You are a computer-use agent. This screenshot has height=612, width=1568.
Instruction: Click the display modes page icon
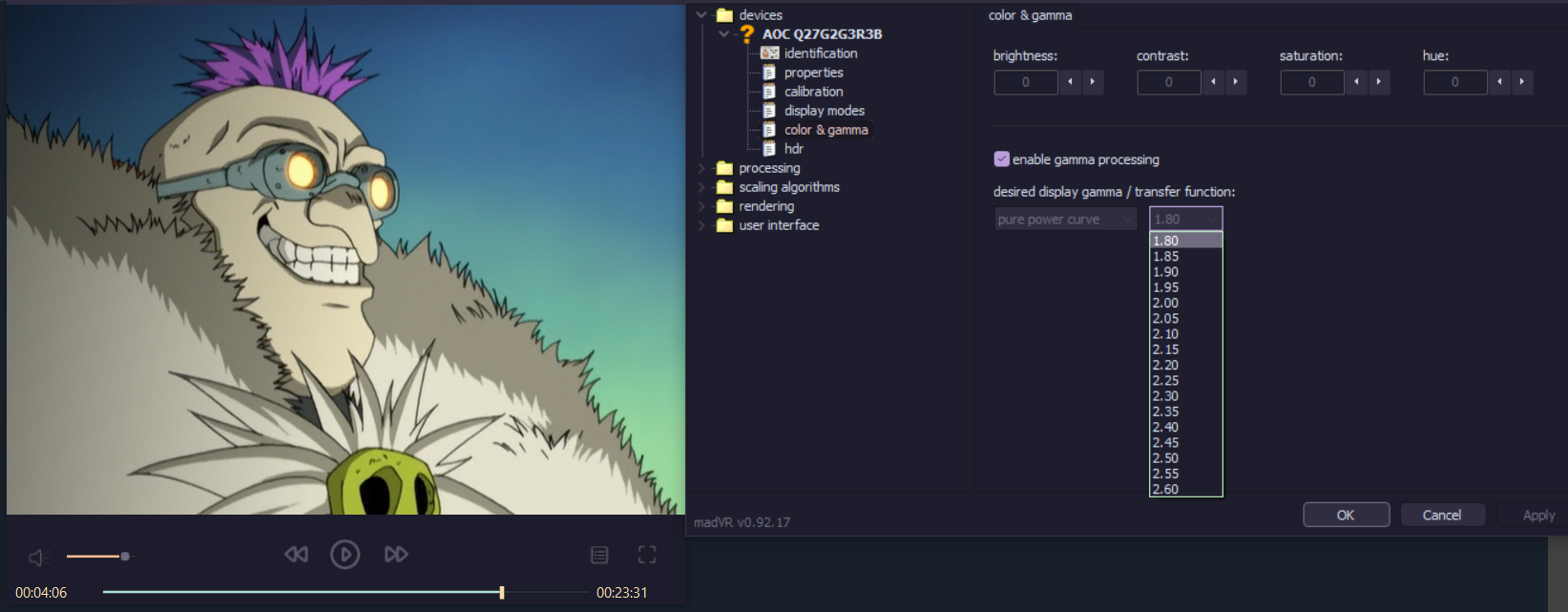769,111
